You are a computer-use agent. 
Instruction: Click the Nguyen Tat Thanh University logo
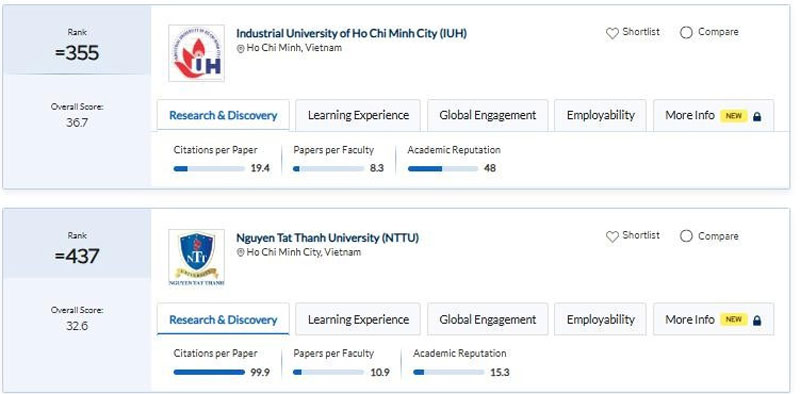click(196, 257)
